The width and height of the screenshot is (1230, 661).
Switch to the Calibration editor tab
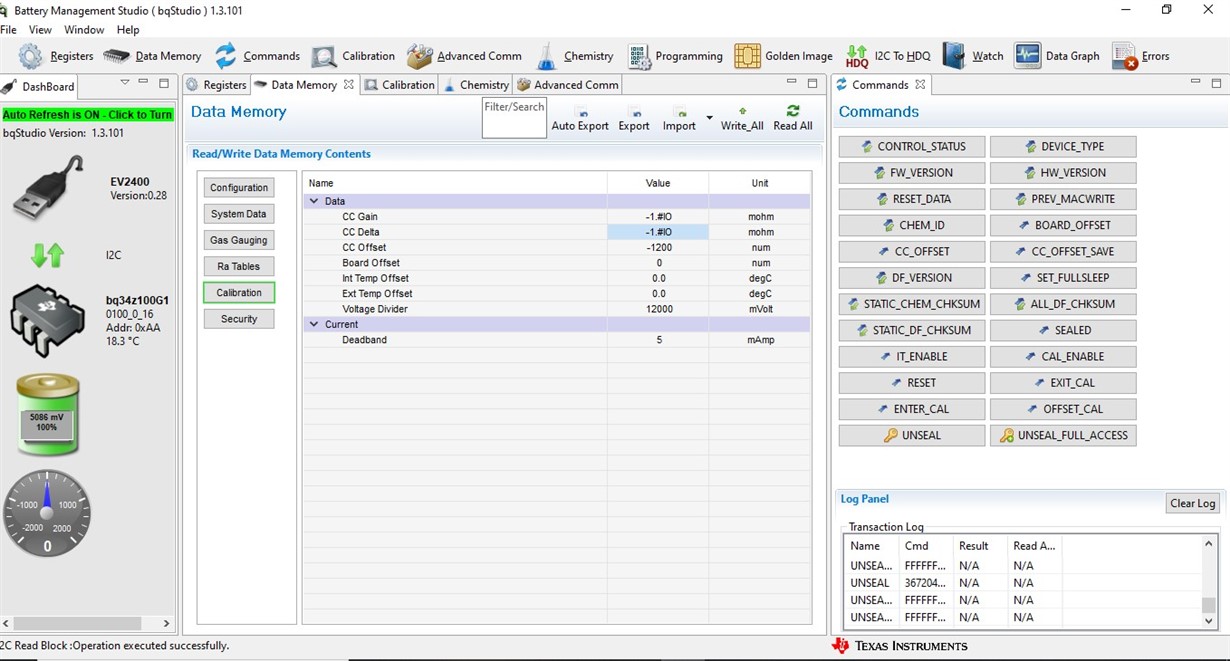point(400,85)
